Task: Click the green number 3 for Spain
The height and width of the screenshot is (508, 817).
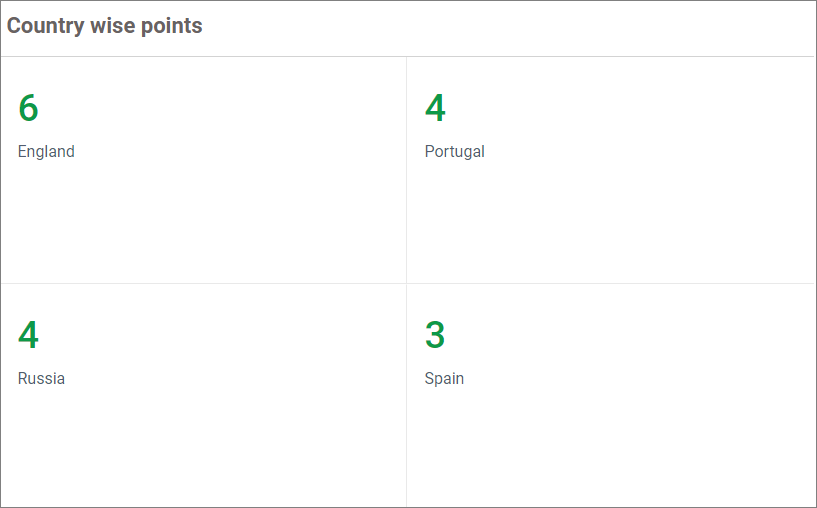Action: tap(435, 335)
